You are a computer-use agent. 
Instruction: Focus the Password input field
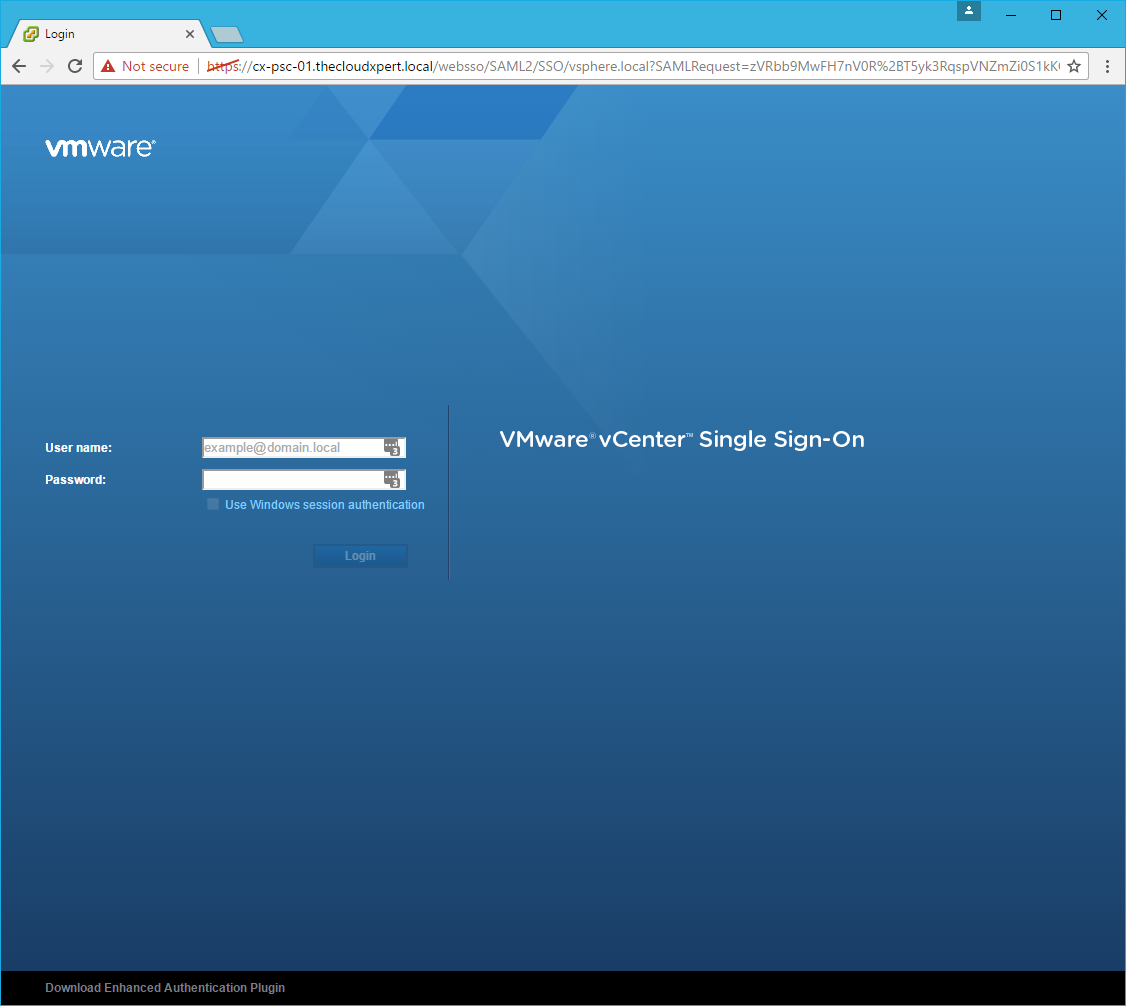(x=290, y=480)
